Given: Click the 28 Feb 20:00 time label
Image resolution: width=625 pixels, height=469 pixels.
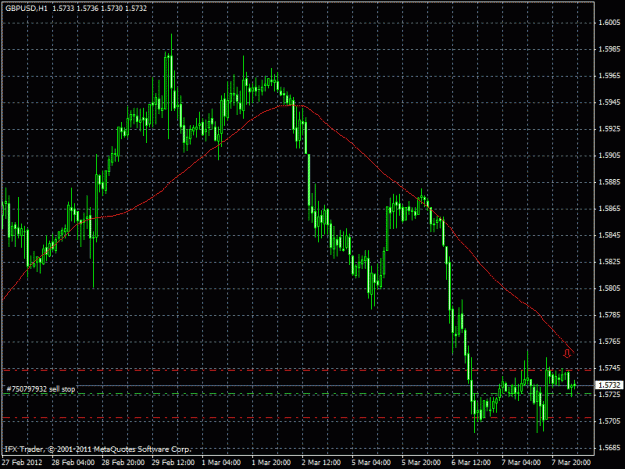Looking at the screenshot, I should point(123,462).
